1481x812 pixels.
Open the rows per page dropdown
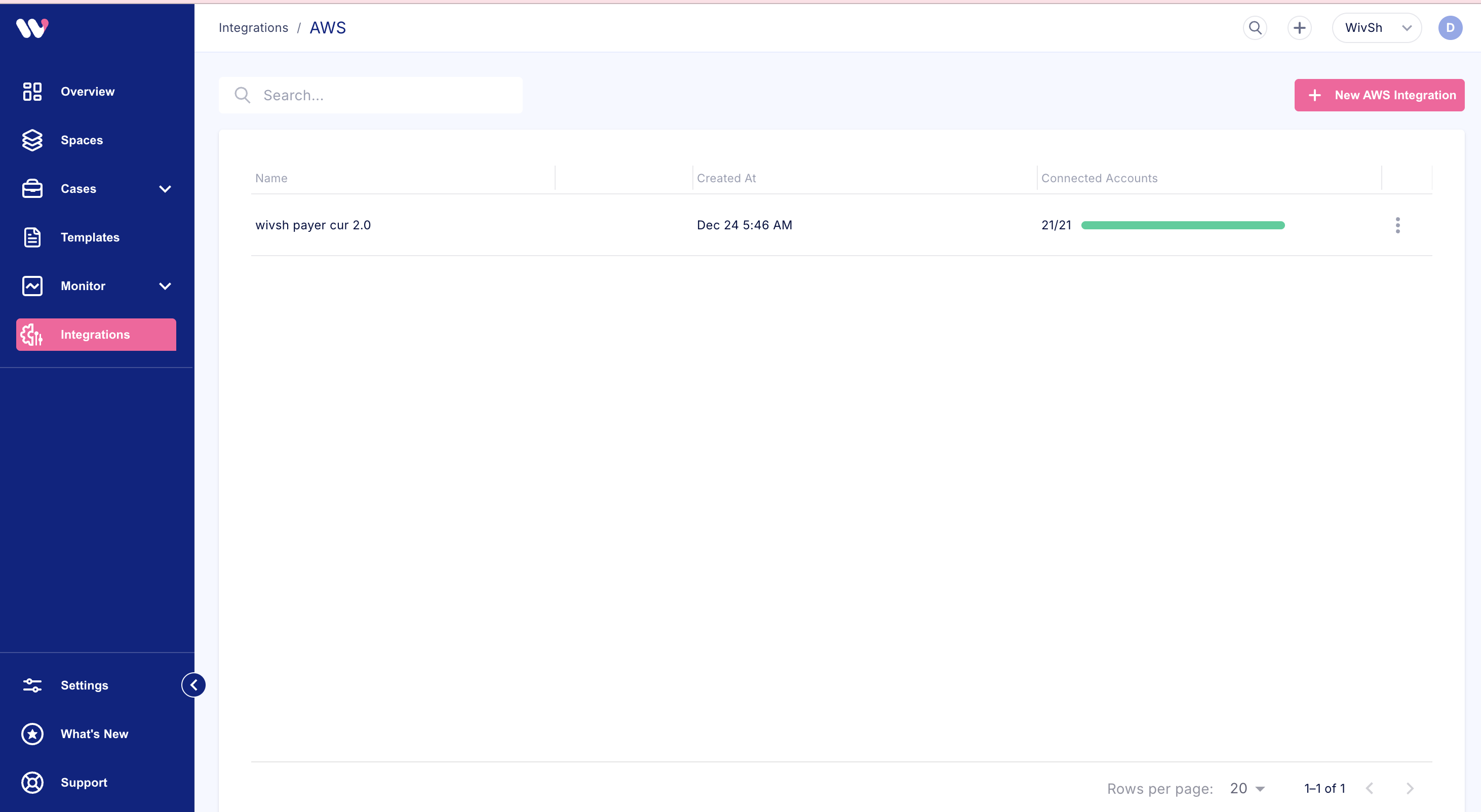pyautogui.click(x=1247, y=788)
